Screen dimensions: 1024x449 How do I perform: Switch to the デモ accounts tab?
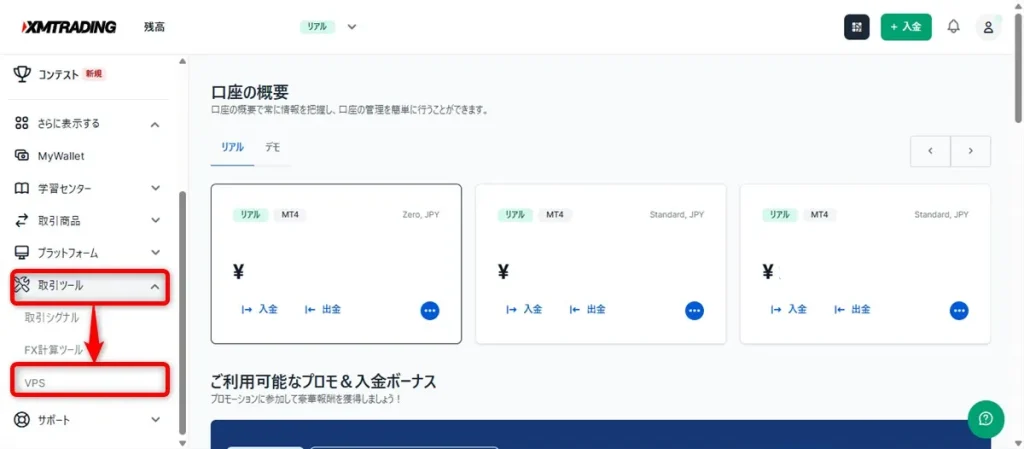pos(272,147)
